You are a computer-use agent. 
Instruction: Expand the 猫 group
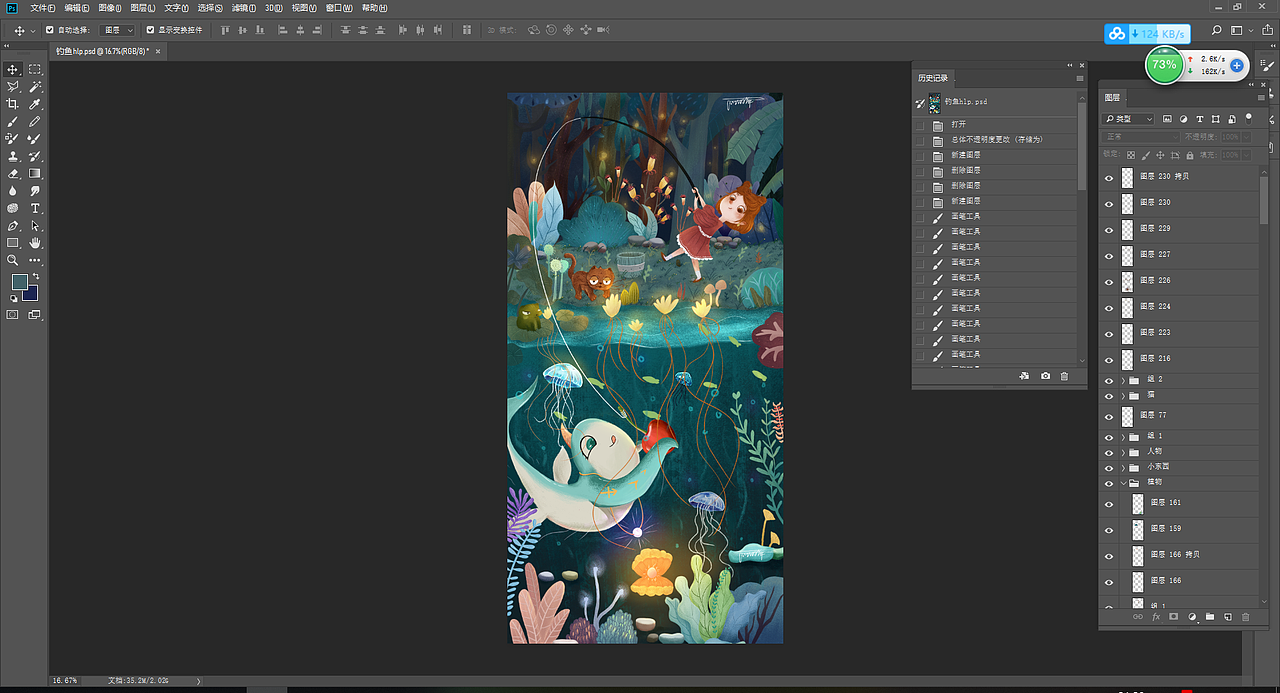[1123, 397]
